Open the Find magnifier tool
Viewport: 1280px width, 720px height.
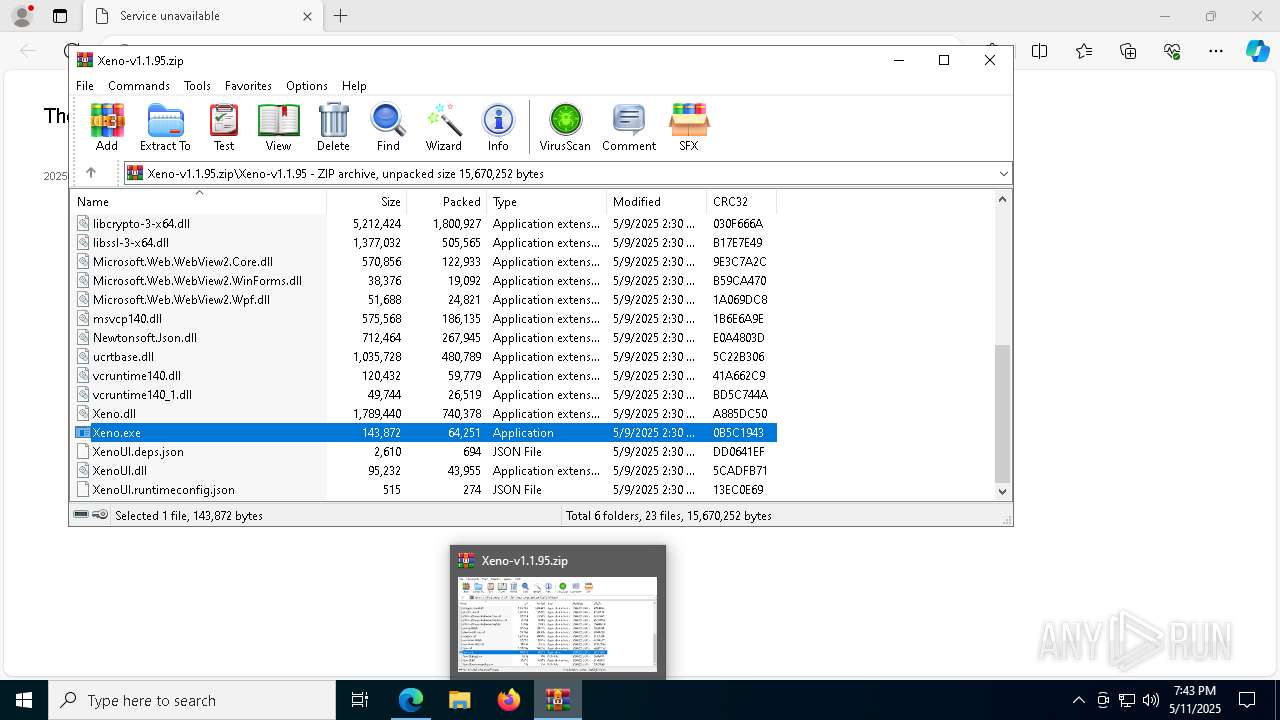tap(388, 127)
